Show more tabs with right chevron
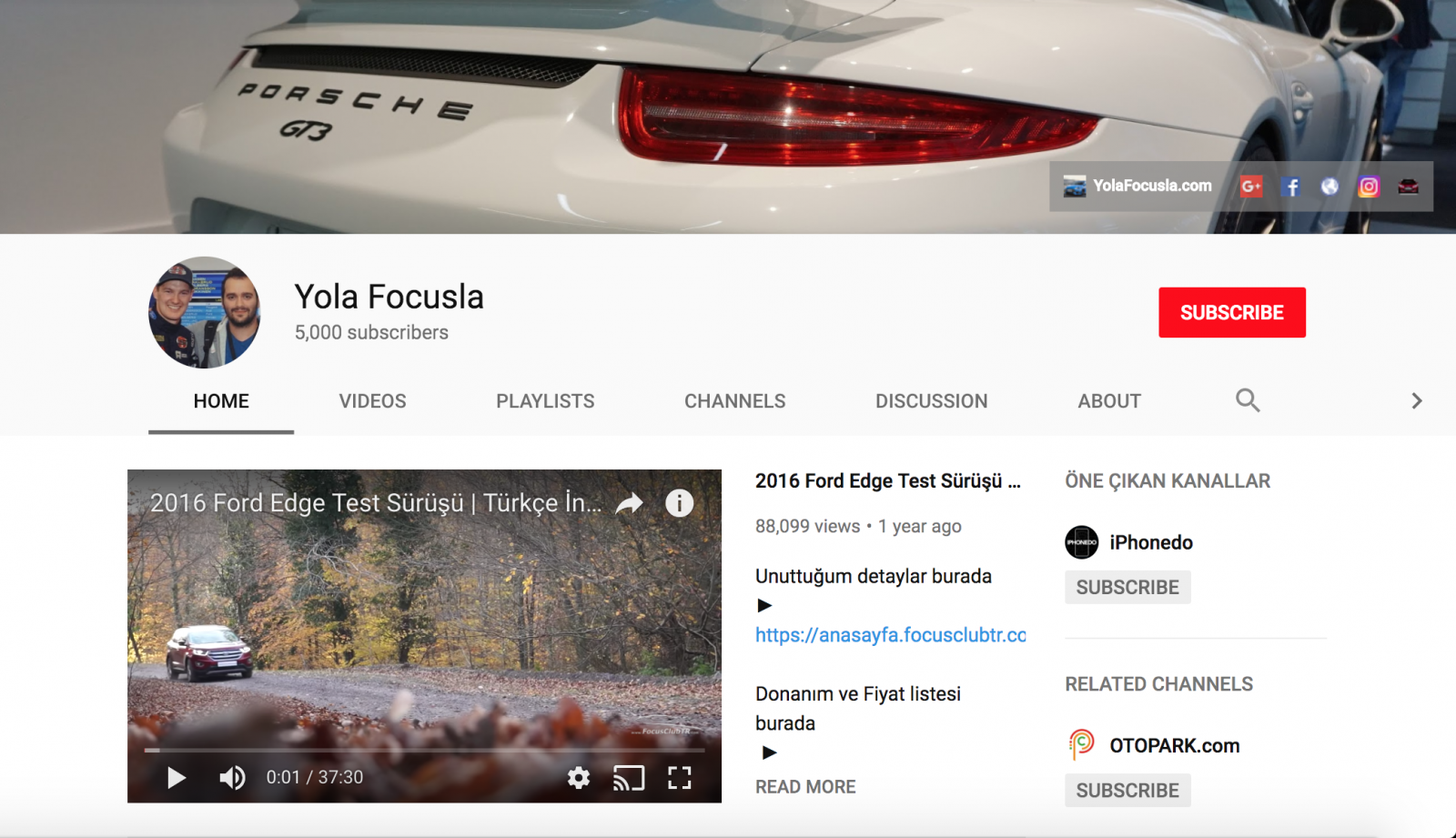The height and width of the screenshot is (838, 1456). pos(1416,401)
